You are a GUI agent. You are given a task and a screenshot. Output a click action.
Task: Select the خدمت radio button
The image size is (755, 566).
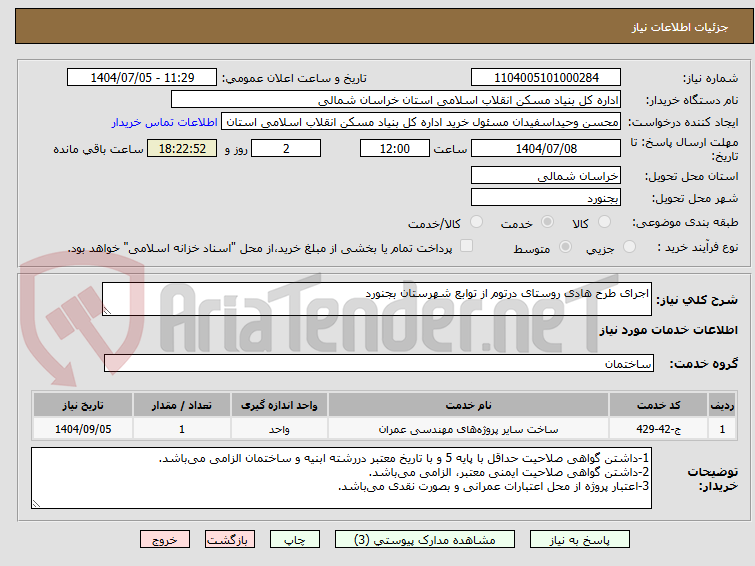(547, 222)
